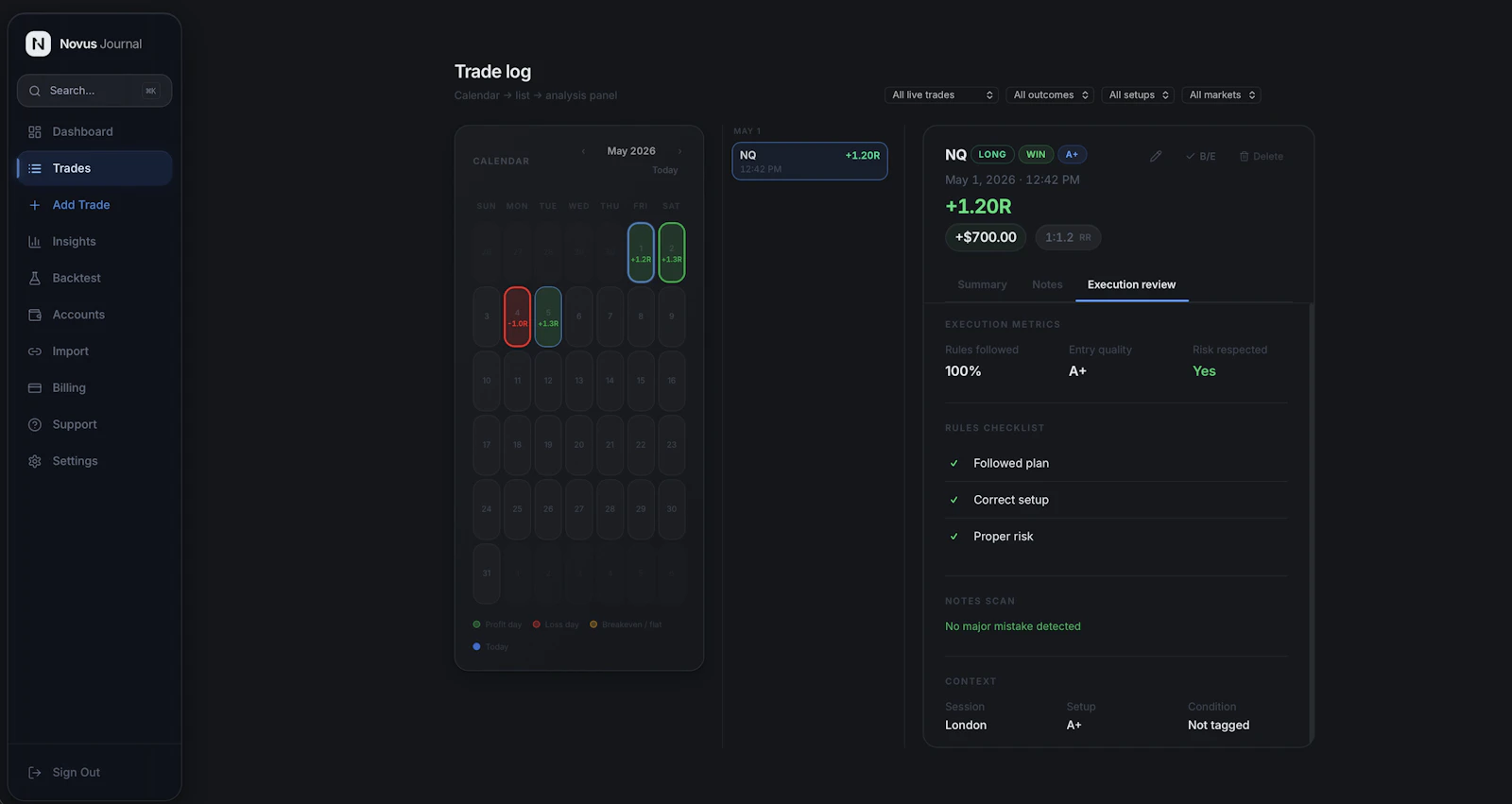Click the Trades list icon
Viewport: 1512px width, 804px height.
click(35, 168)
